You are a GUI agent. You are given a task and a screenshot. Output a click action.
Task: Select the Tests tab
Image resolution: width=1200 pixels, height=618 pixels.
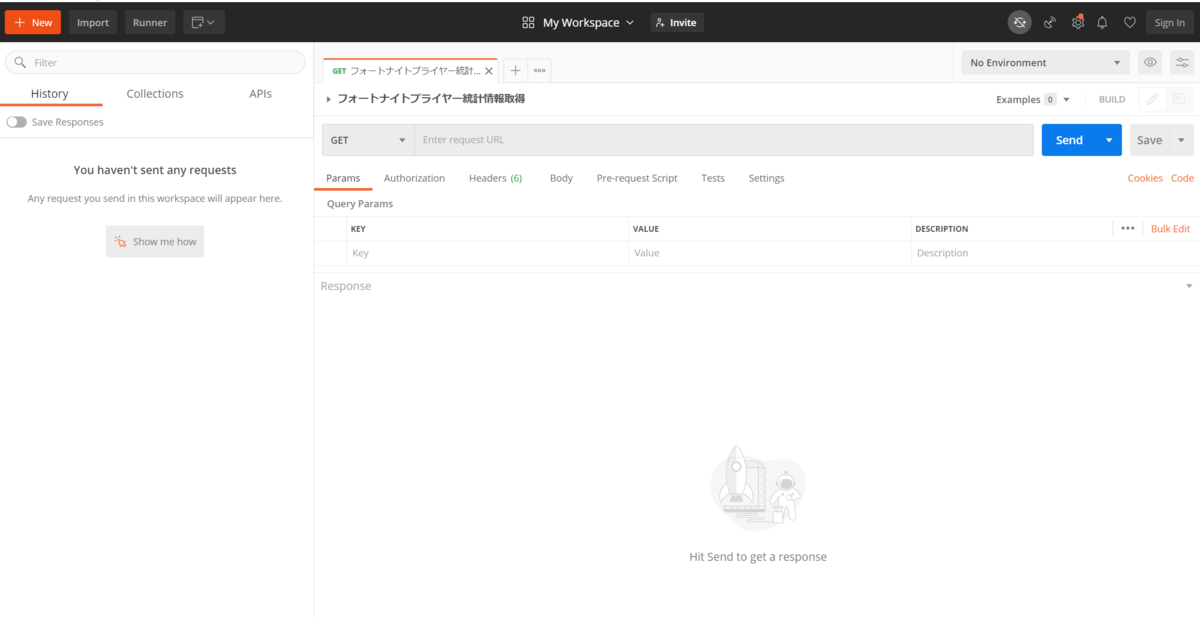coord(713,178)
